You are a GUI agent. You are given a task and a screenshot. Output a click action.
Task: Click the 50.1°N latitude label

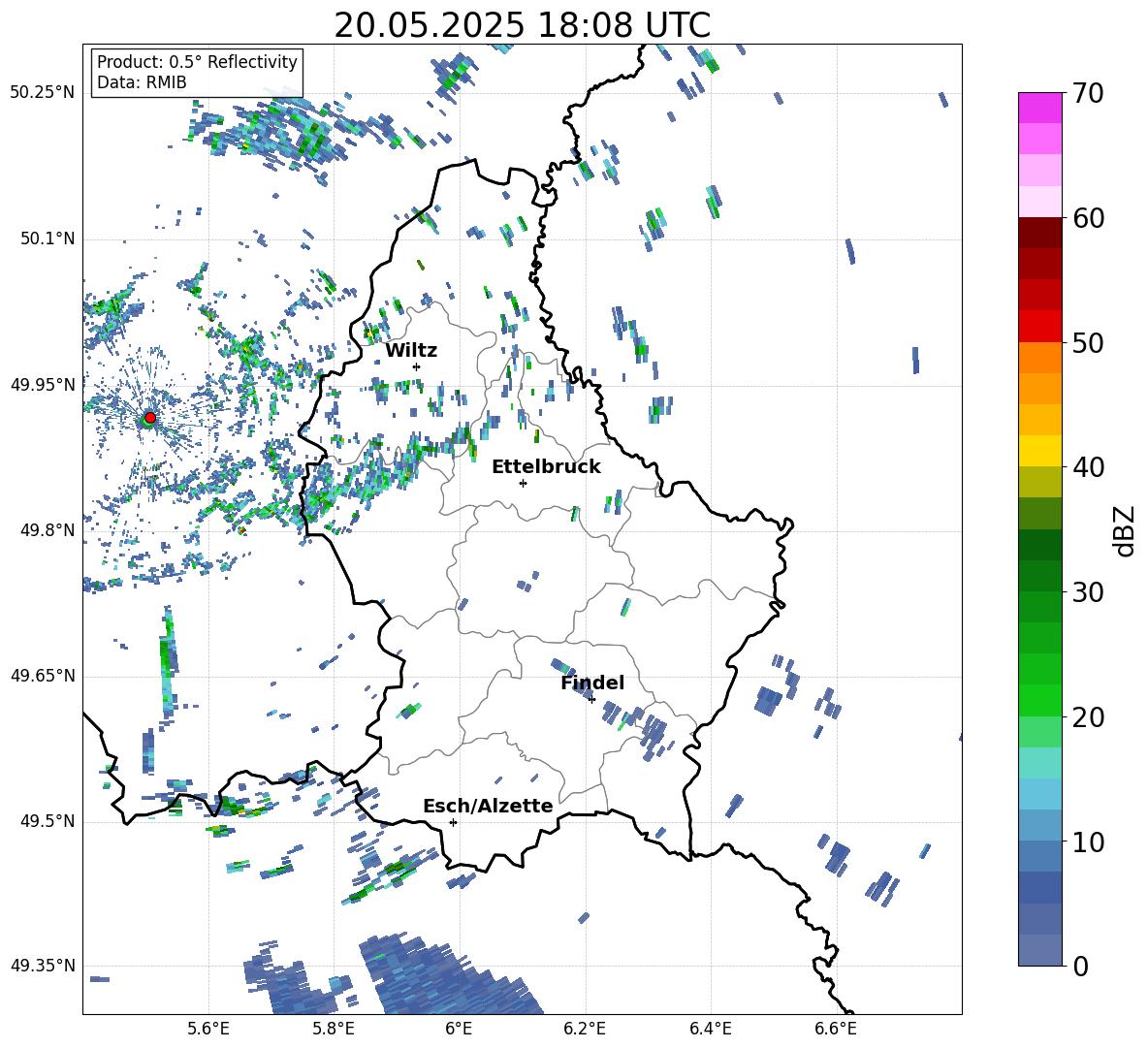pos(47,238)
